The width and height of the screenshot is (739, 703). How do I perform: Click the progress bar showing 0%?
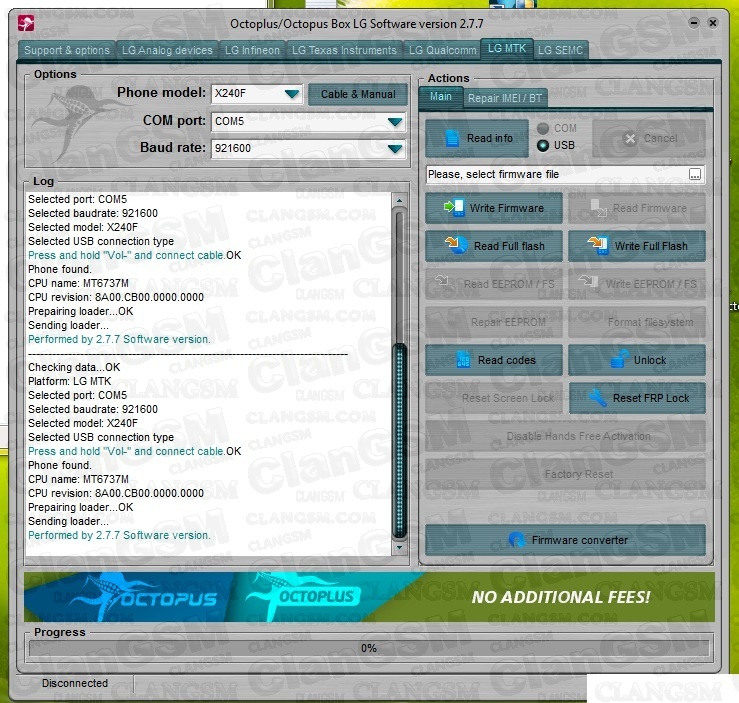[369, 648]
